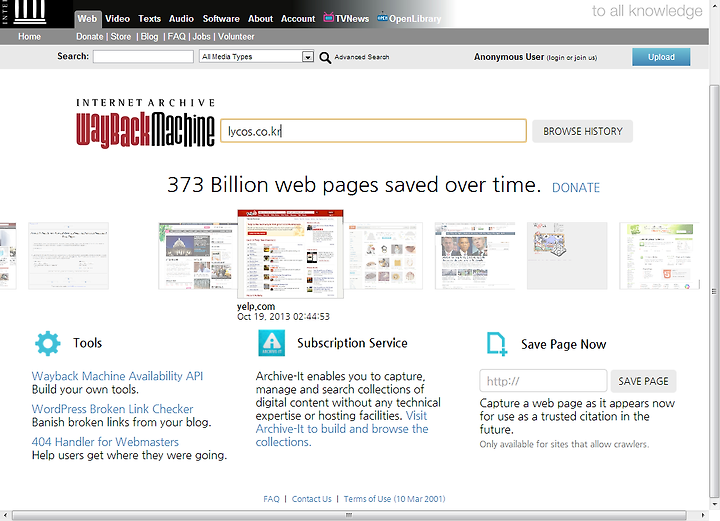Go to the Home link
The width and height of the screenshot is (720, 521).
click(29, 36)
